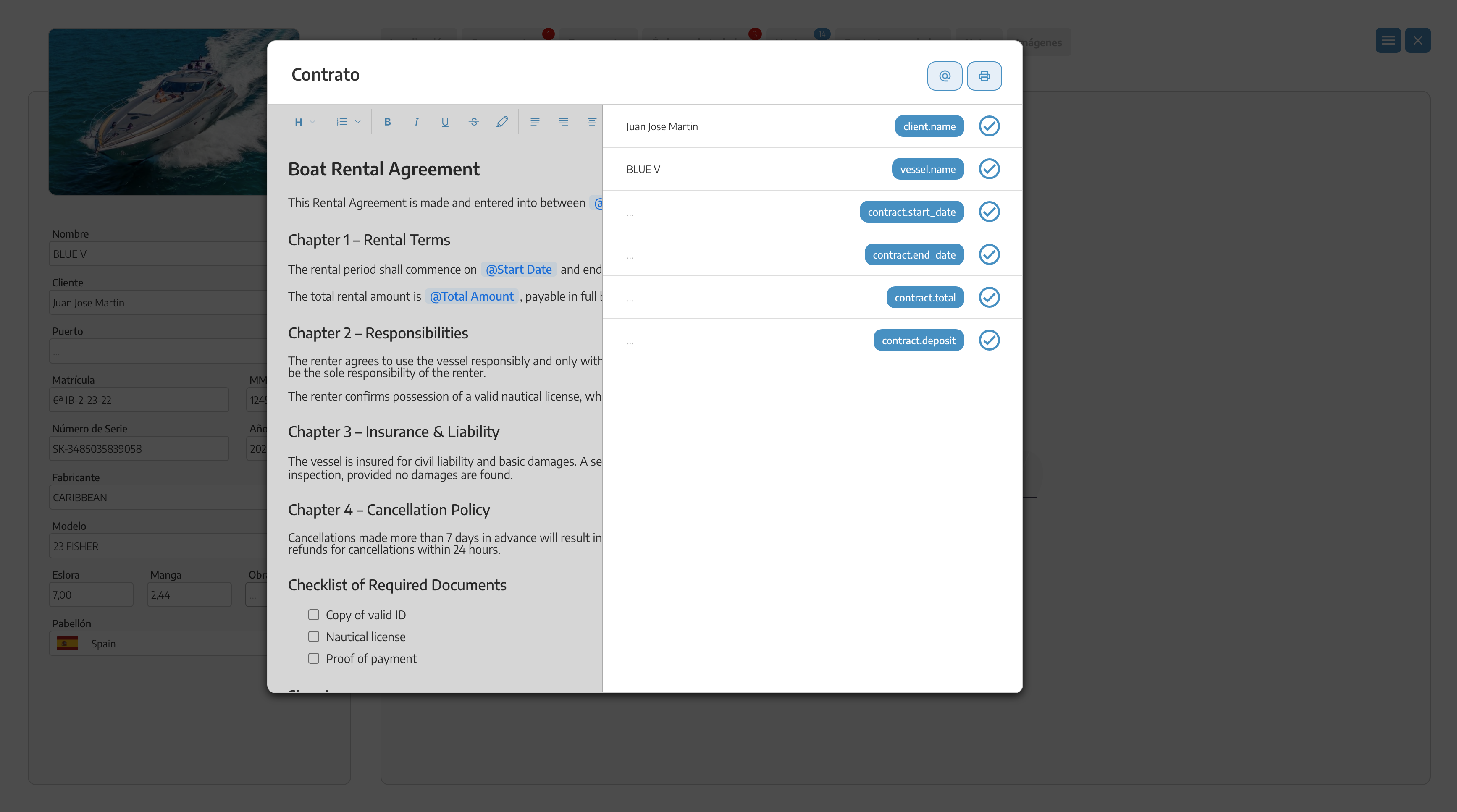Align text left in editor toolbar
1457x812 pixels.
tap(535, 122)
